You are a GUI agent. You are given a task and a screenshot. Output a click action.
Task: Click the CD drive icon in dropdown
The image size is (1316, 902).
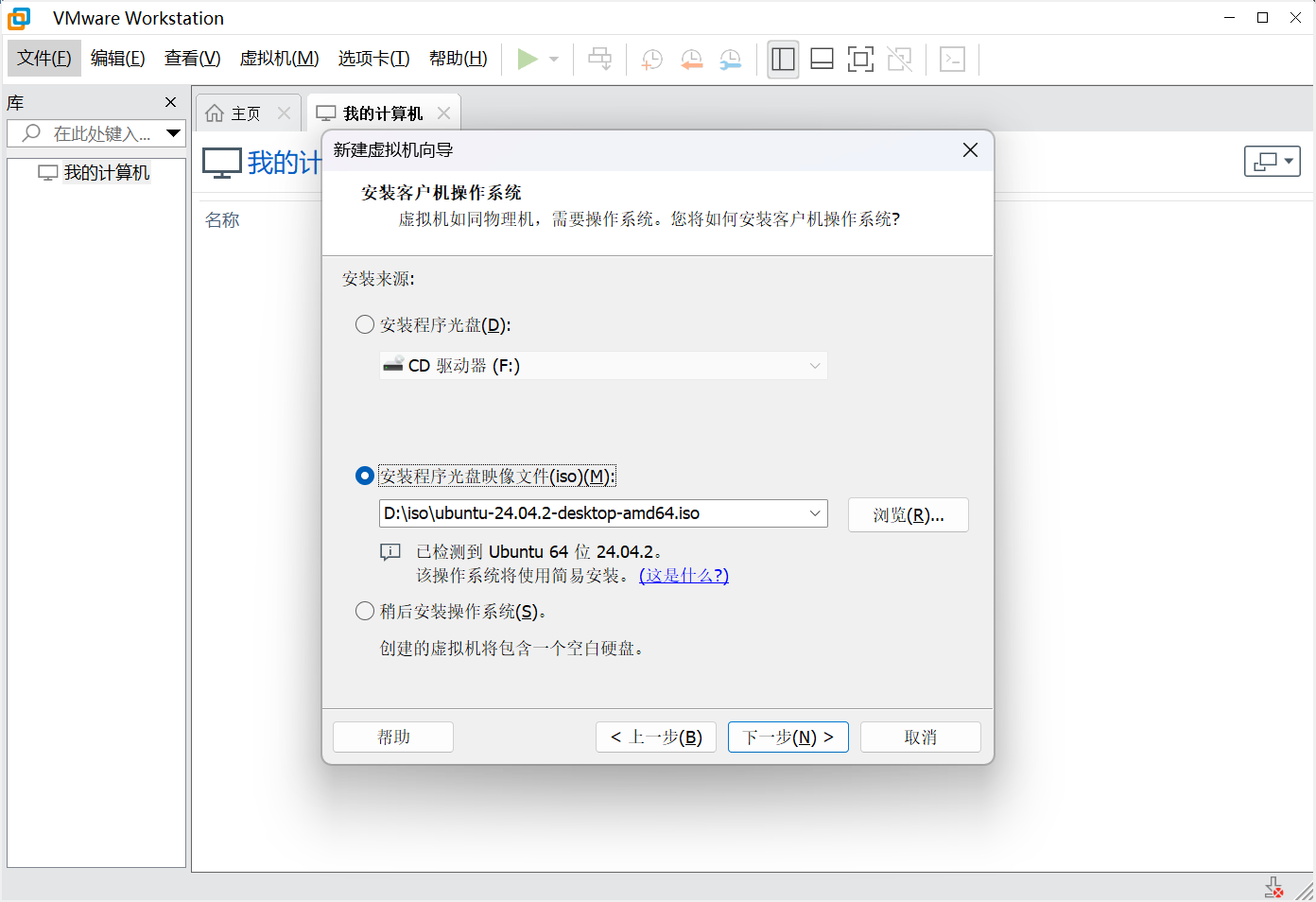pos(393,365)
